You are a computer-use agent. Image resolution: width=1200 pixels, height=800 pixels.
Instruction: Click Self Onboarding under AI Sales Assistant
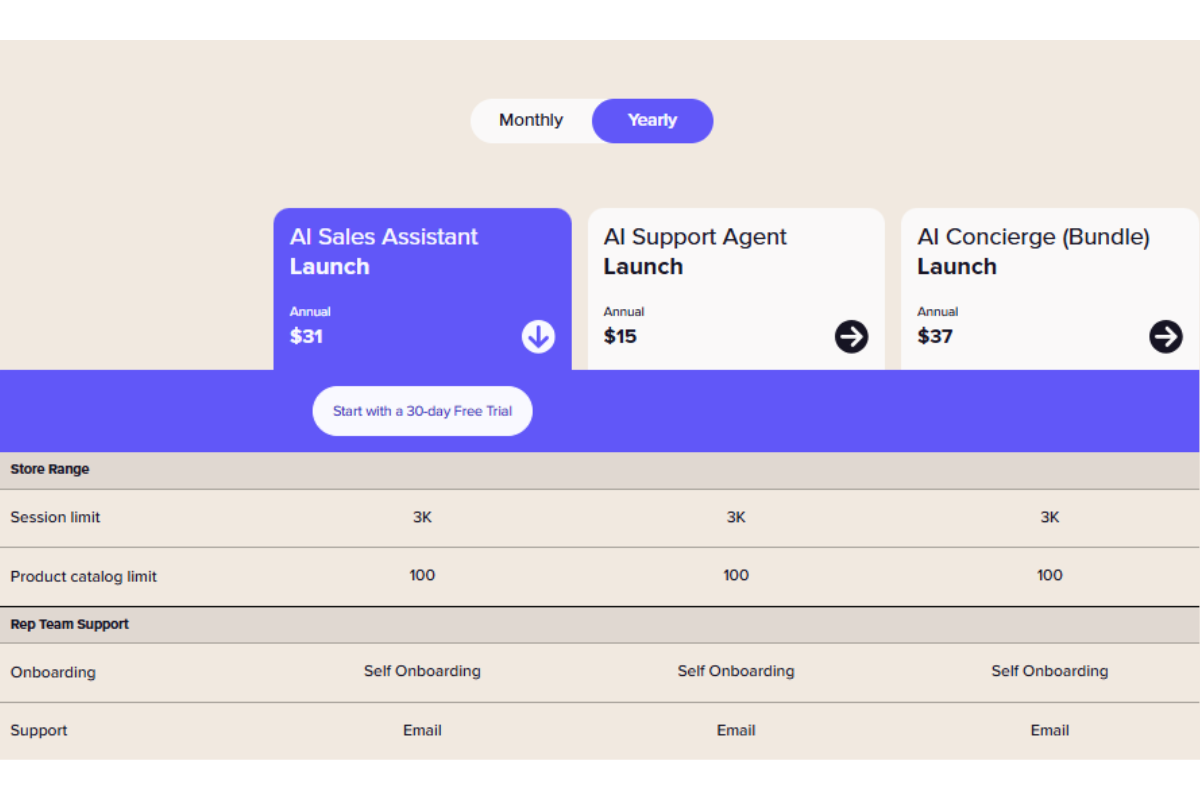pos(422,671)
